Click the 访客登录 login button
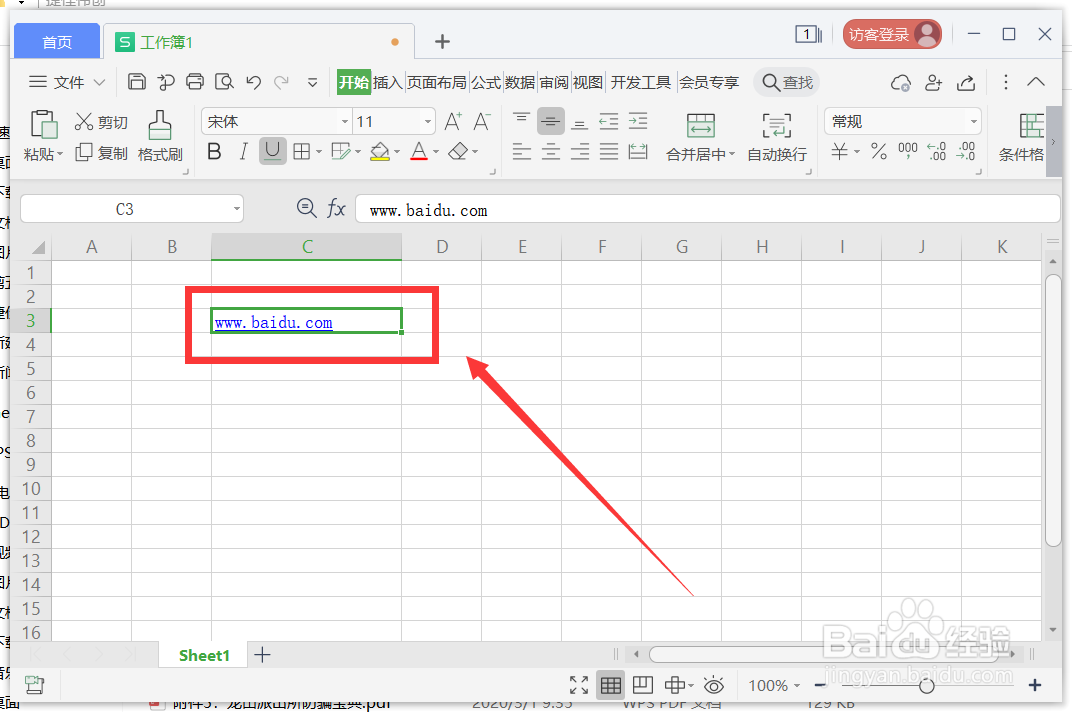Image resolution: width=1072 pixels, height=712 pixels. [x=892, y=34]
